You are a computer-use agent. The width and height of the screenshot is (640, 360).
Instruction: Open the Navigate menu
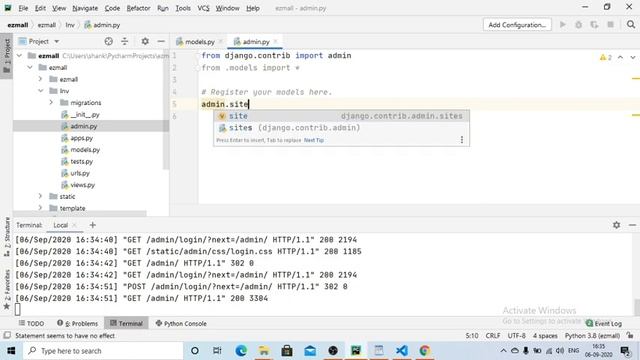(85, 8)
